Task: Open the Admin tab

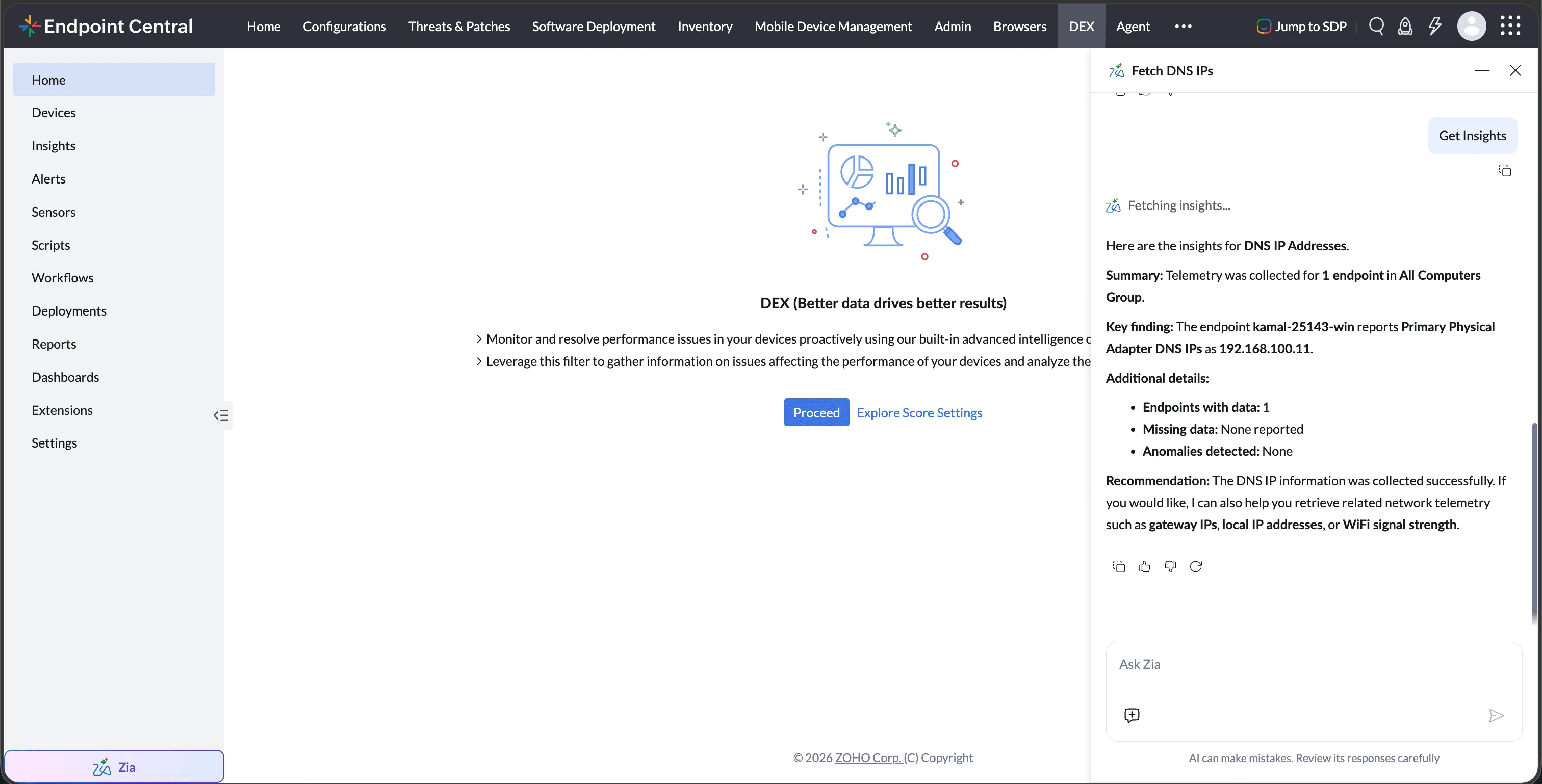Action: [x=953, y=27]
